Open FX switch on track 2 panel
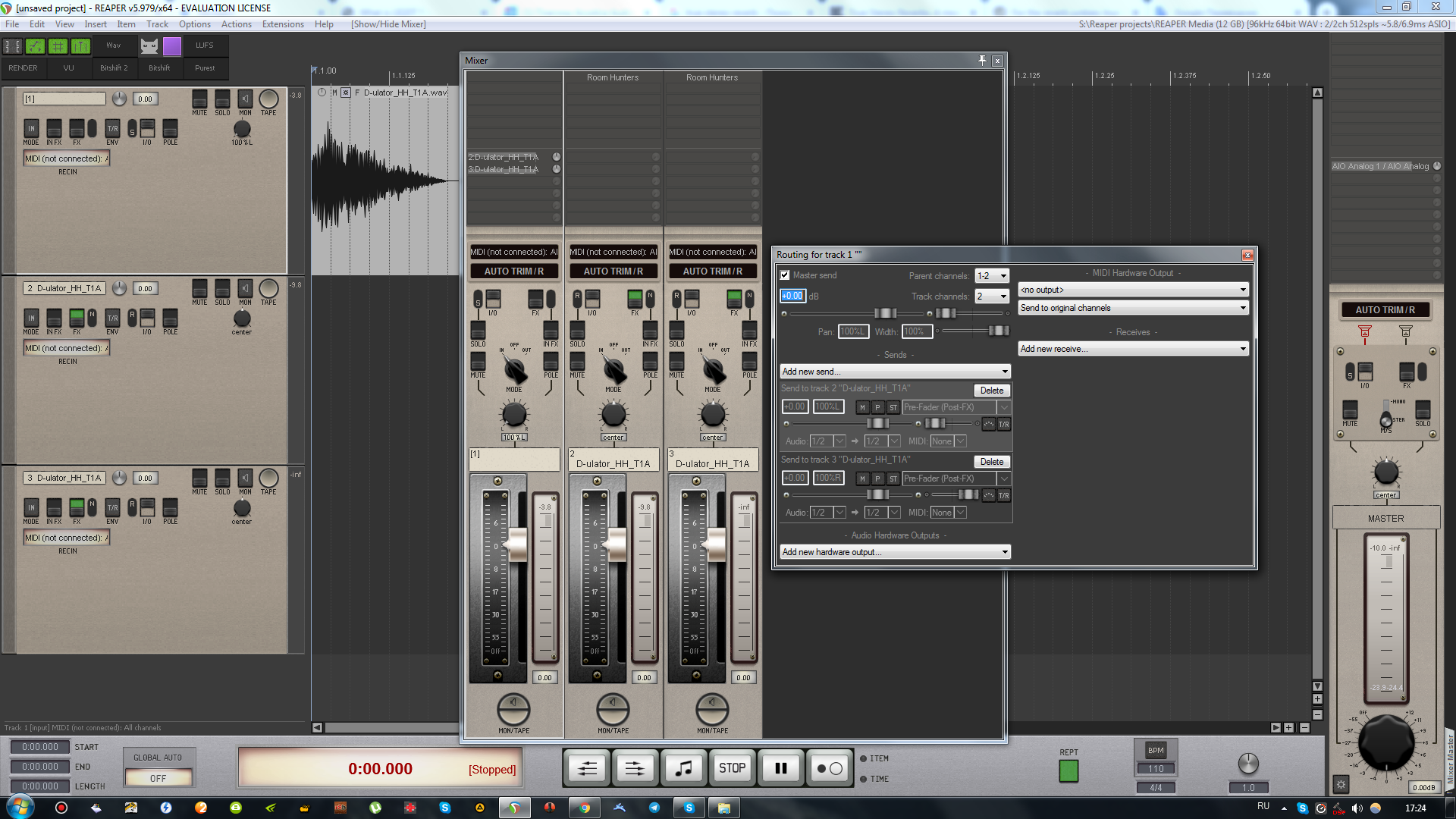Viewport: 1456px width, 819px height. click(77, 318)
